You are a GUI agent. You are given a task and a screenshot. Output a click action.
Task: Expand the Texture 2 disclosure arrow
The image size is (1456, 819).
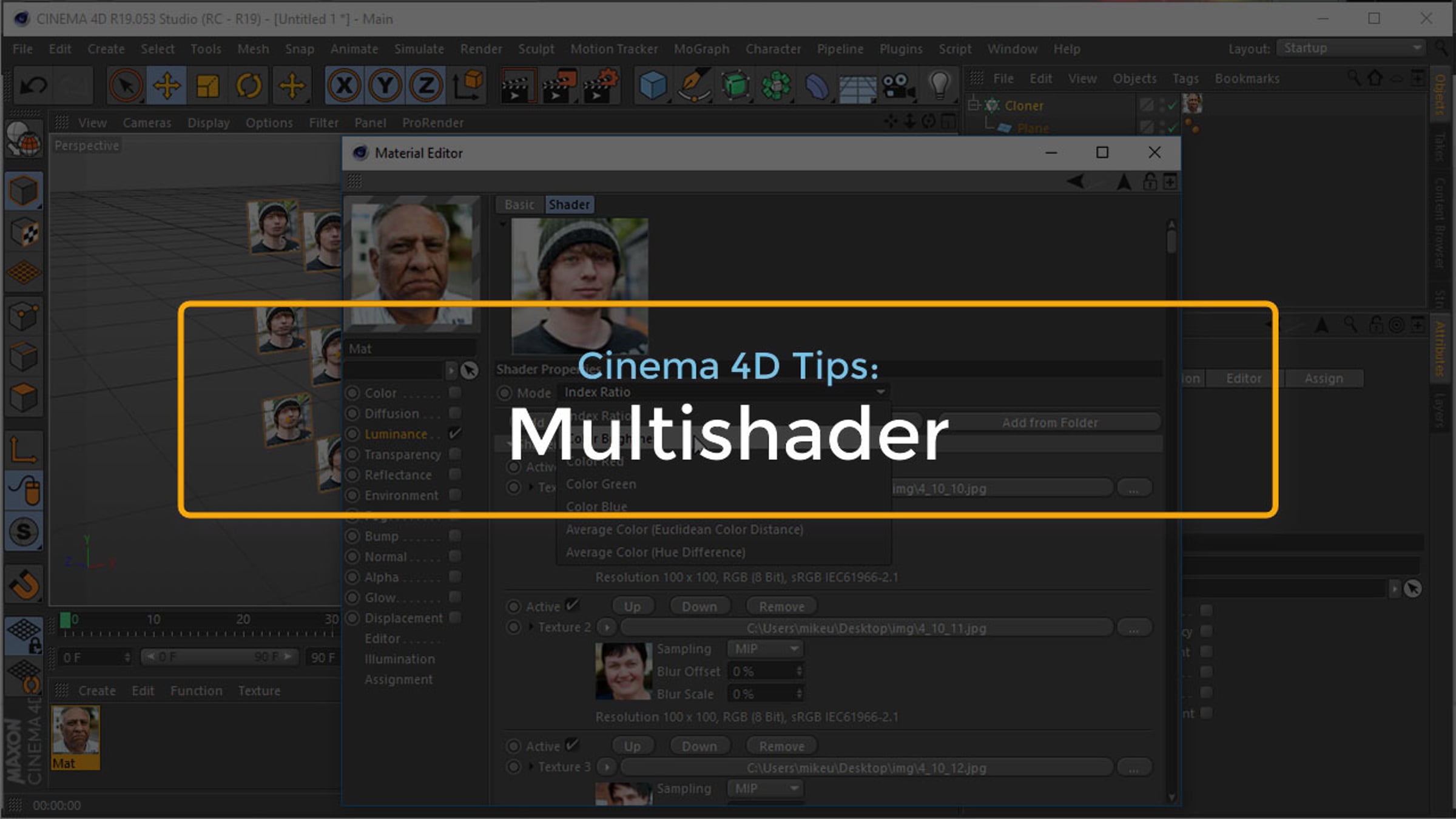pos(531,627)
